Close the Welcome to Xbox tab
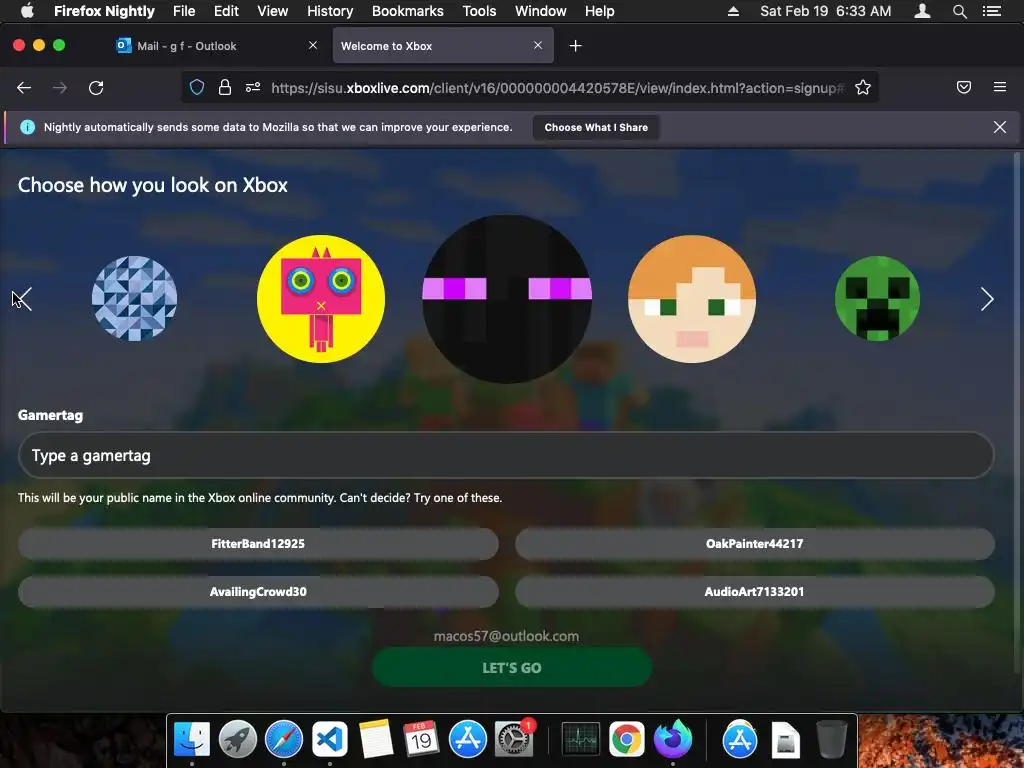The width and height of the screenshot is (1024, 768). (x=538, y=45)
